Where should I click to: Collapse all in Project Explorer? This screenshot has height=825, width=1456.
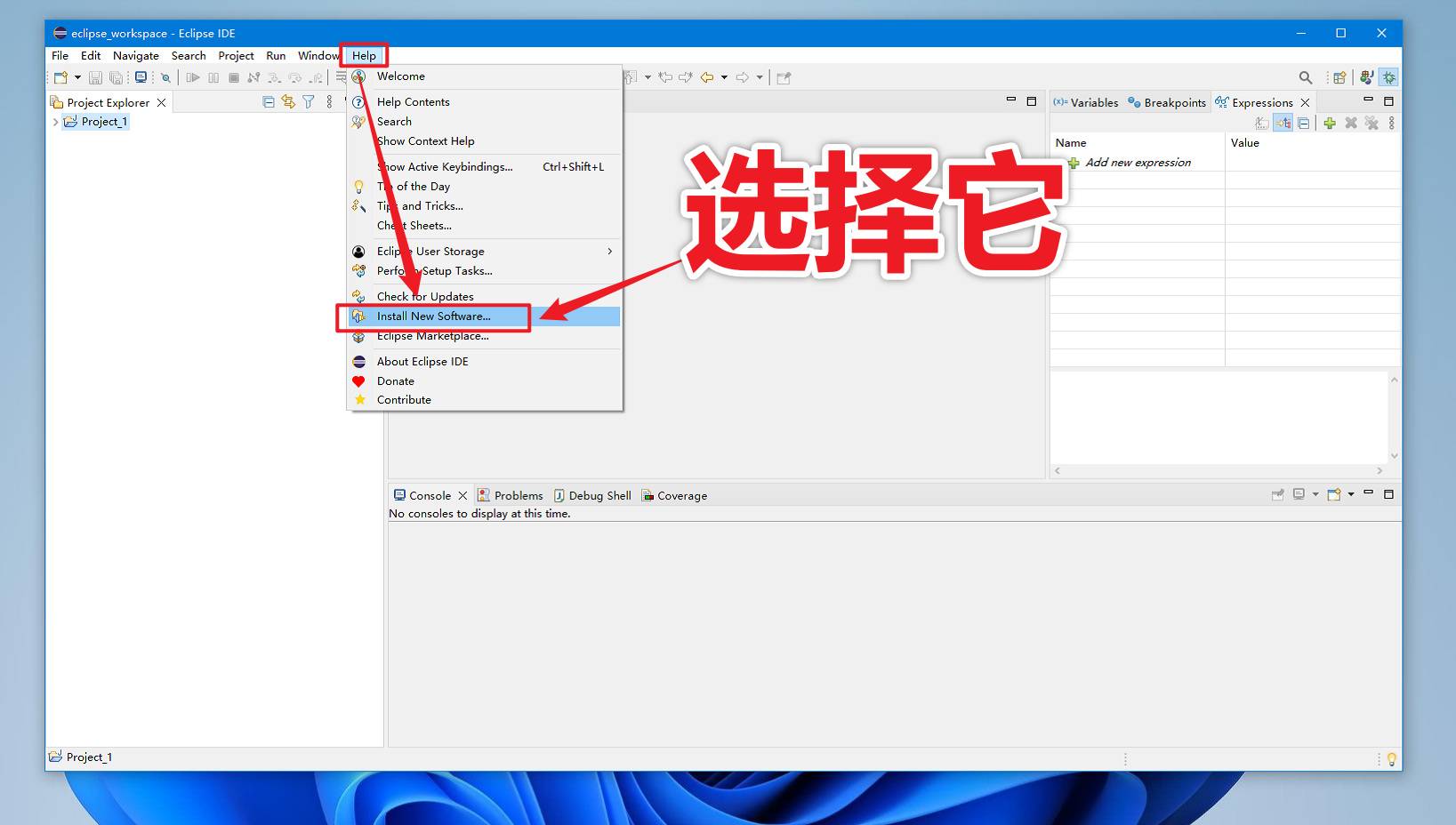pos(269,102)
